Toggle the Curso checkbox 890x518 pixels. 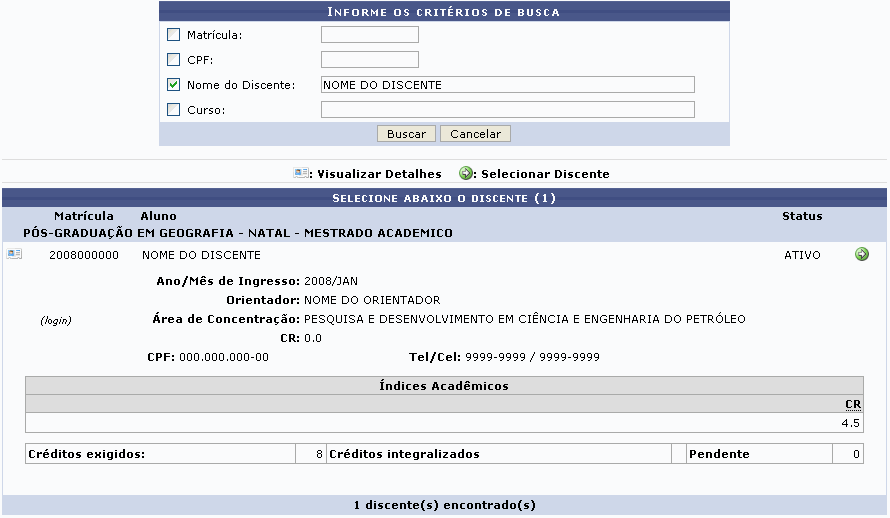[174, 110]
